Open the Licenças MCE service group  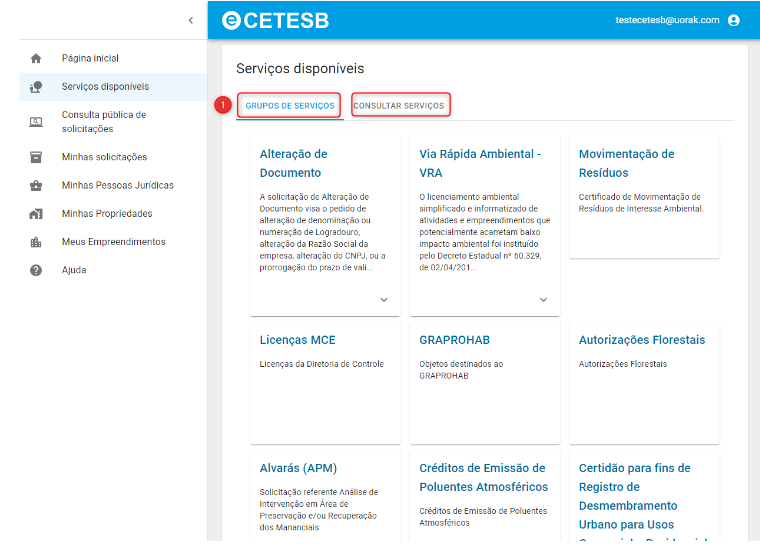[x=297, y=340]
